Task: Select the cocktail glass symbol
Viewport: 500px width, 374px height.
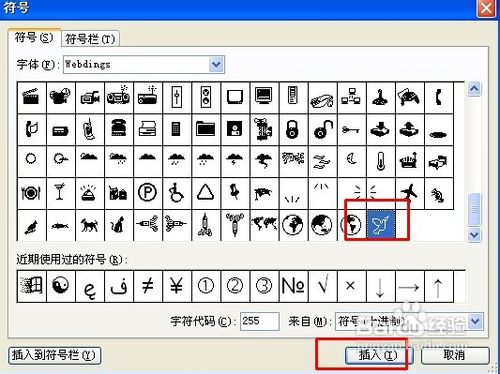Action: 61,193
